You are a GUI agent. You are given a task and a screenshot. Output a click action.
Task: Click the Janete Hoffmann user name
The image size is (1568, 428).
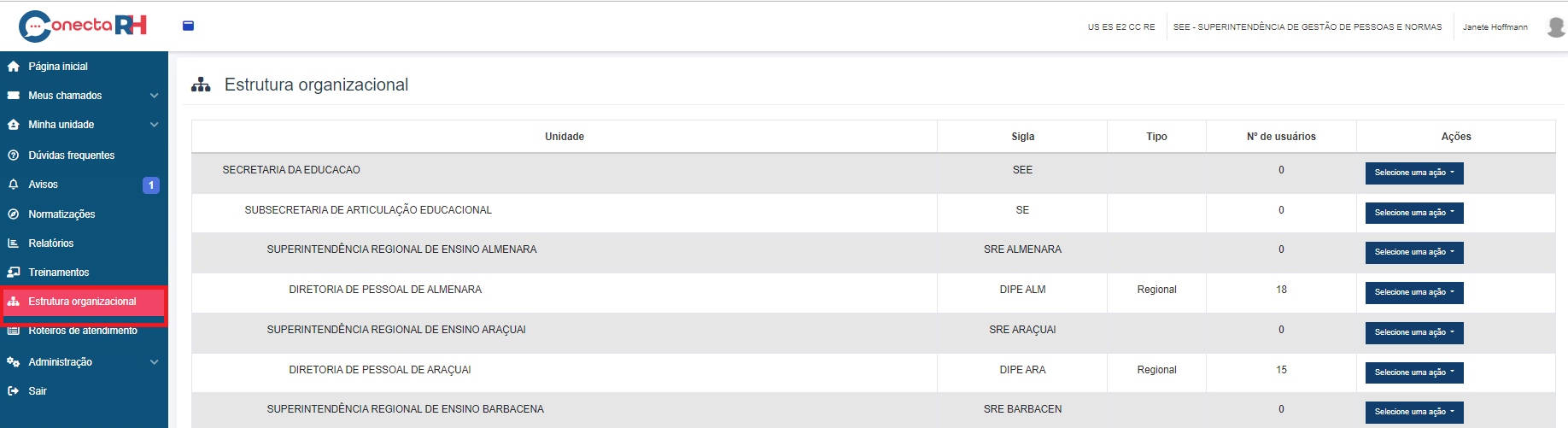[x=1495, y=27]
